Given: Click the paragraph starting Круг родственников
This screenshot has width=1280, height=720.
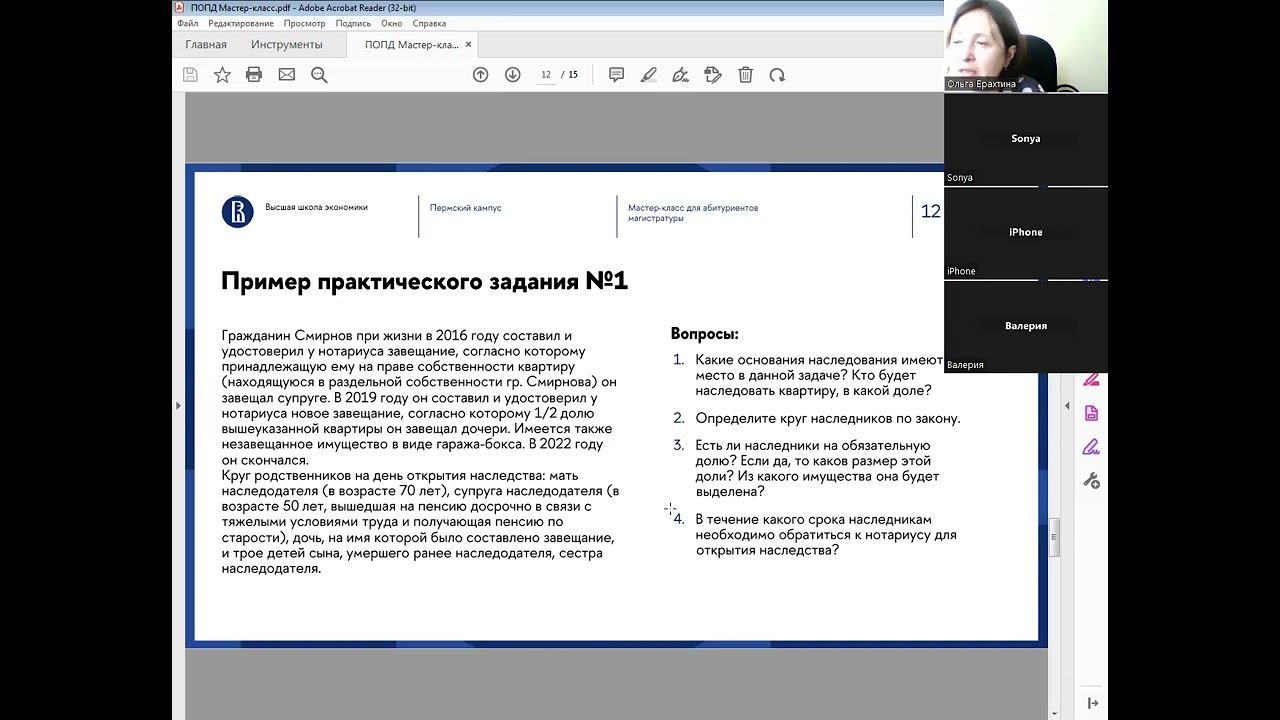Looking at the screenshot, I should (420, 522).
